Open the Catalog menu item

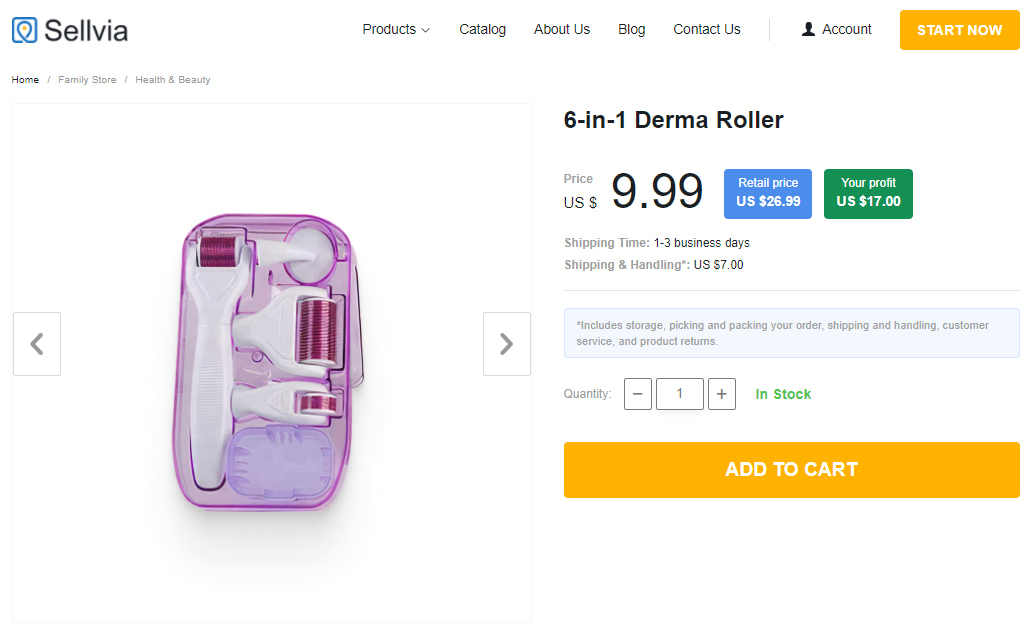(x=482, y=29)
